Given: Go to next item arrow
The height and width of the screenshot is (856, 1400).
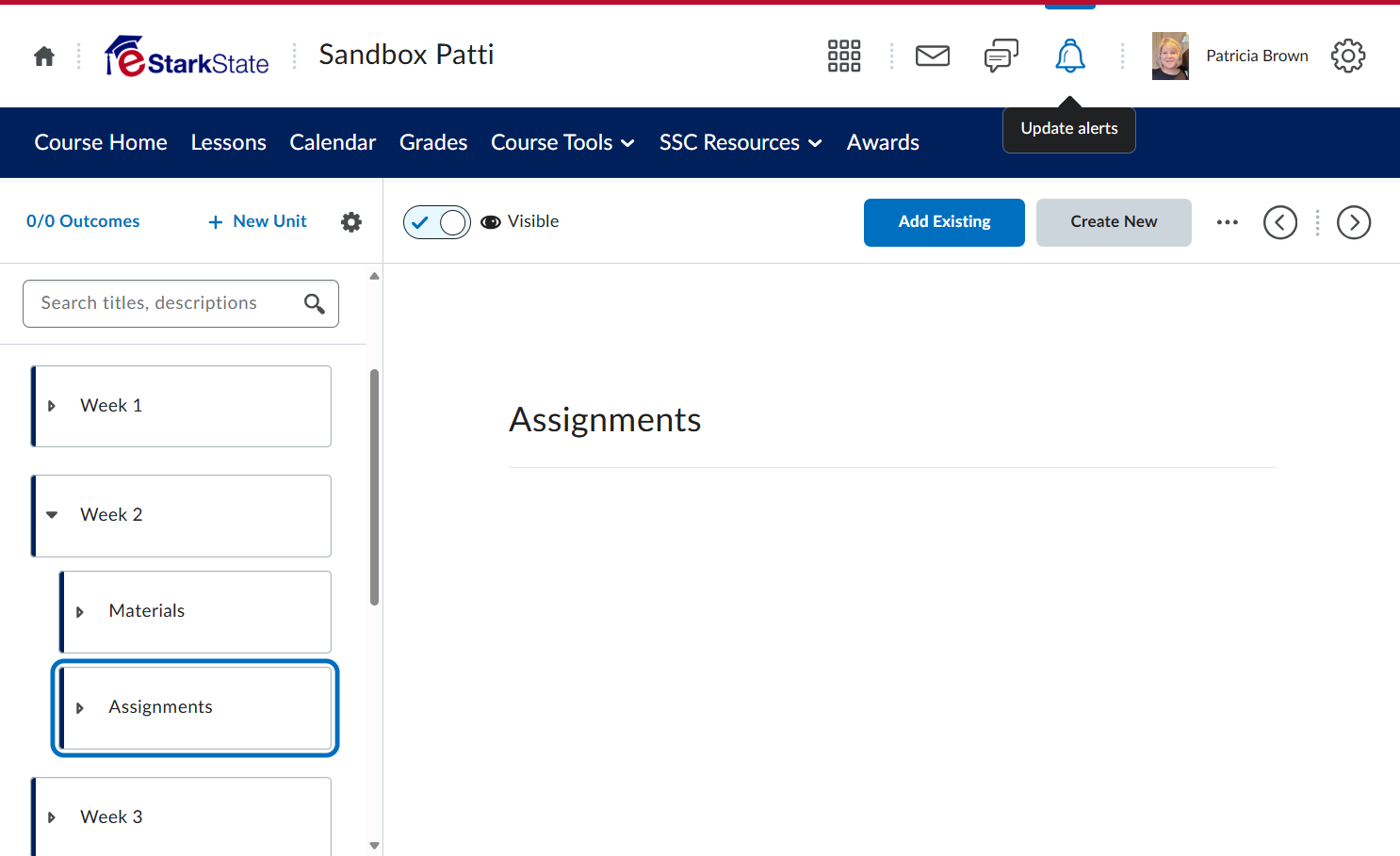Looking at the screenshot, I should 1354,222.
